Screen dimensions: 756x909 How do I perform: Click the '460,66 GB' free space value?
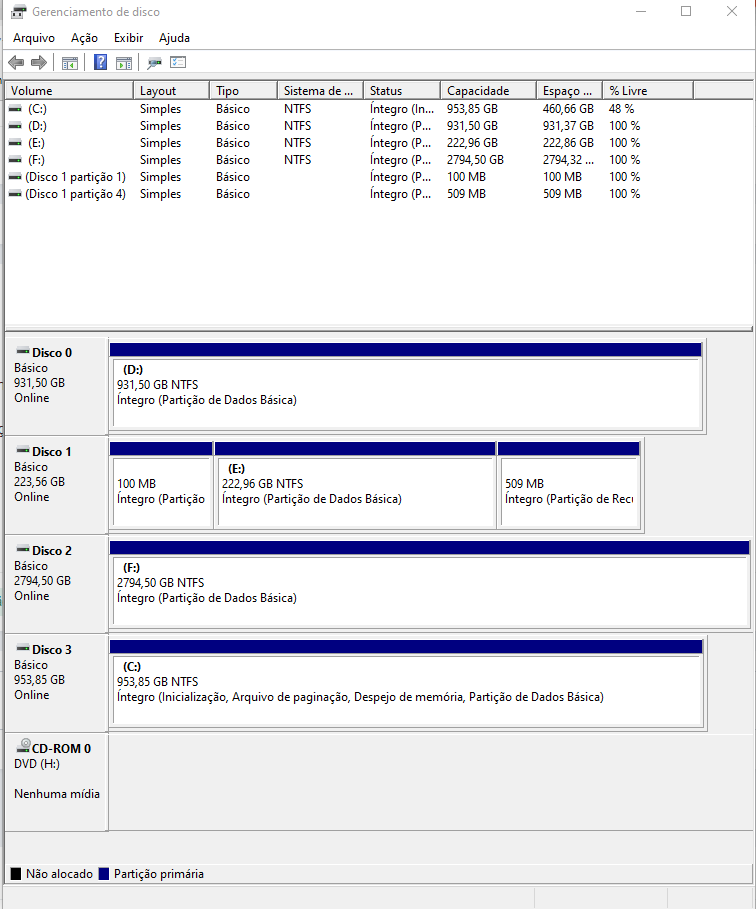568,109
